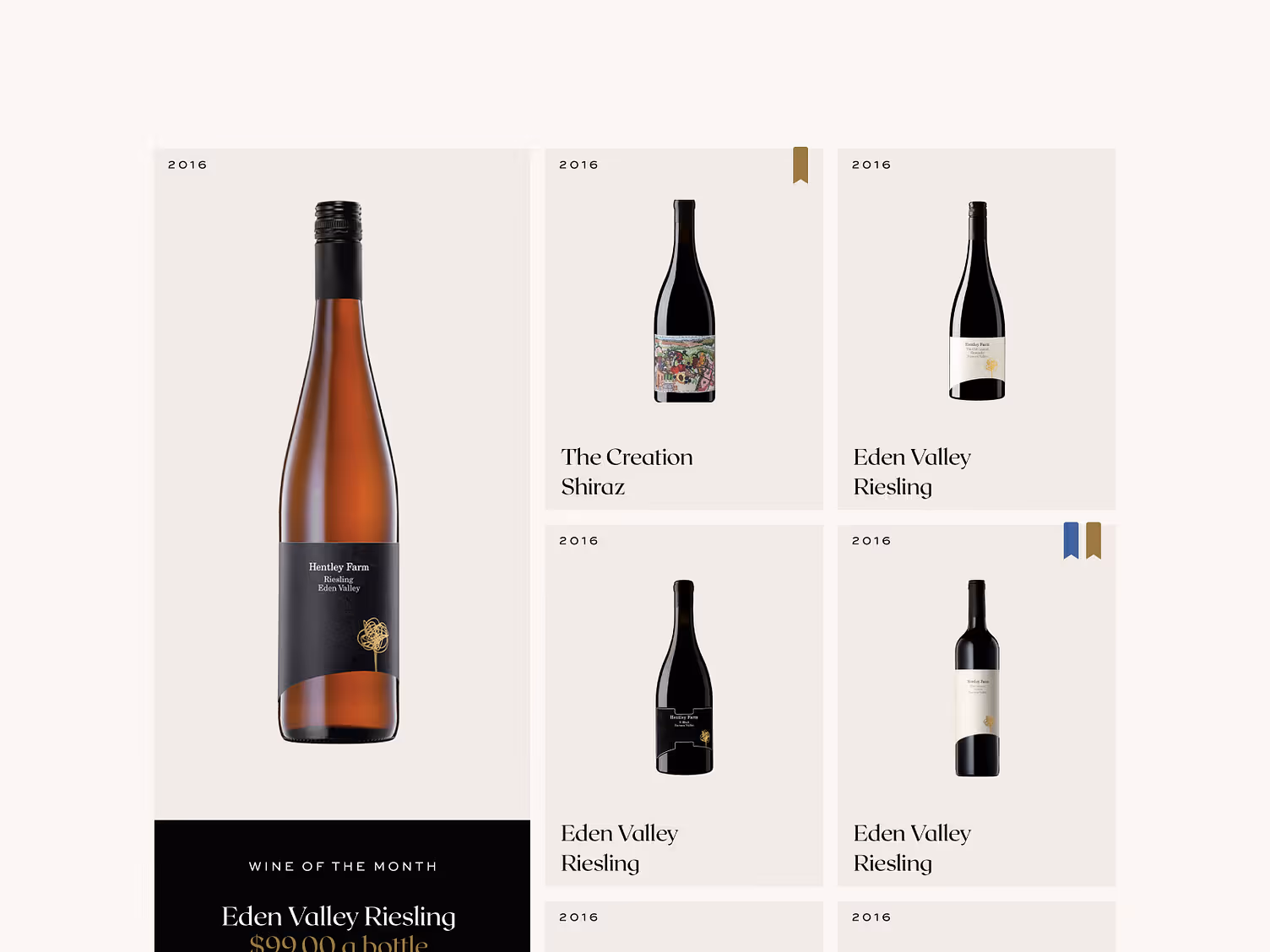Click the blue award ribbon icon

[x=1071, y=540]
